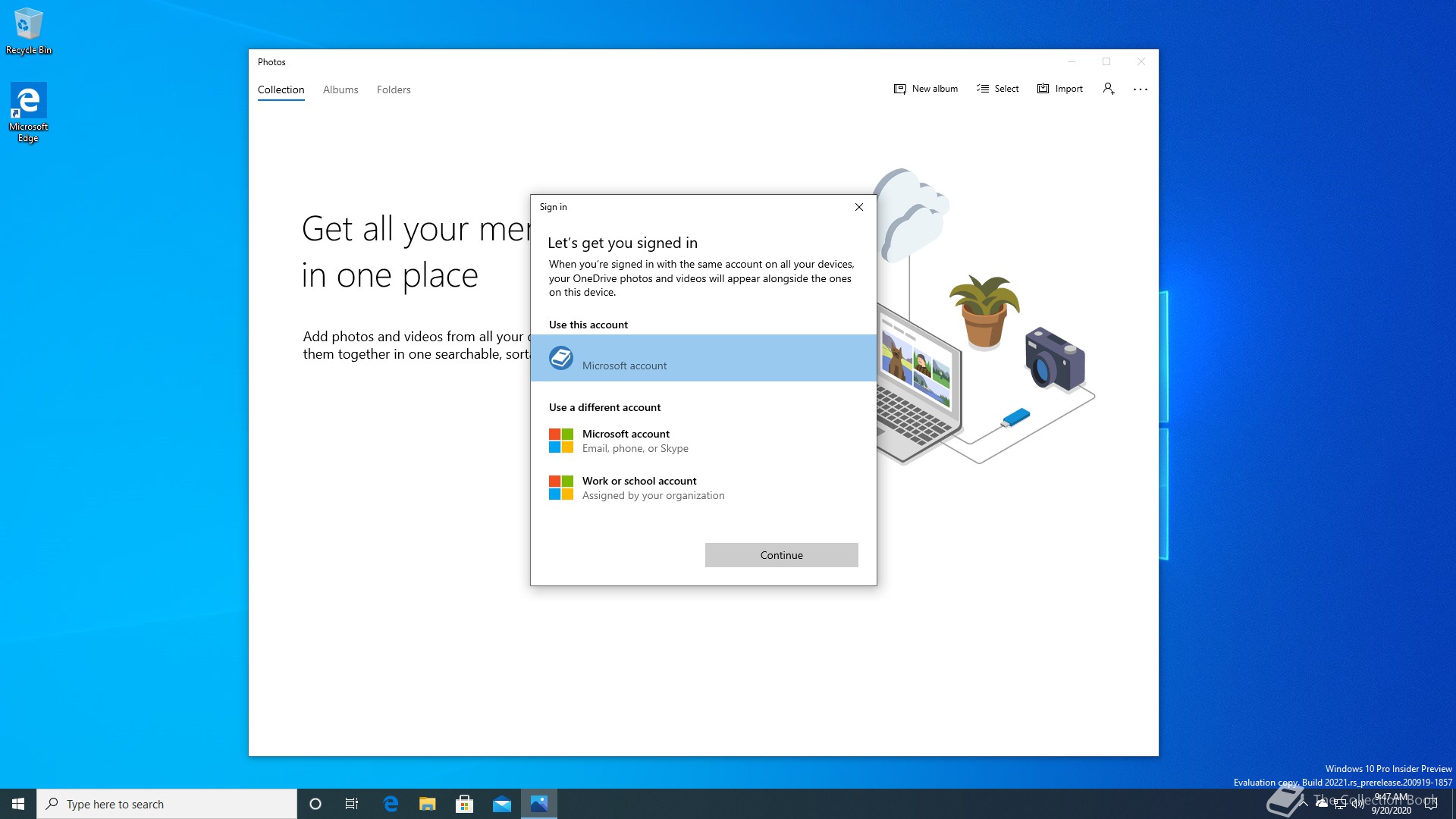Switch to the Albums tab

(340, 89)
